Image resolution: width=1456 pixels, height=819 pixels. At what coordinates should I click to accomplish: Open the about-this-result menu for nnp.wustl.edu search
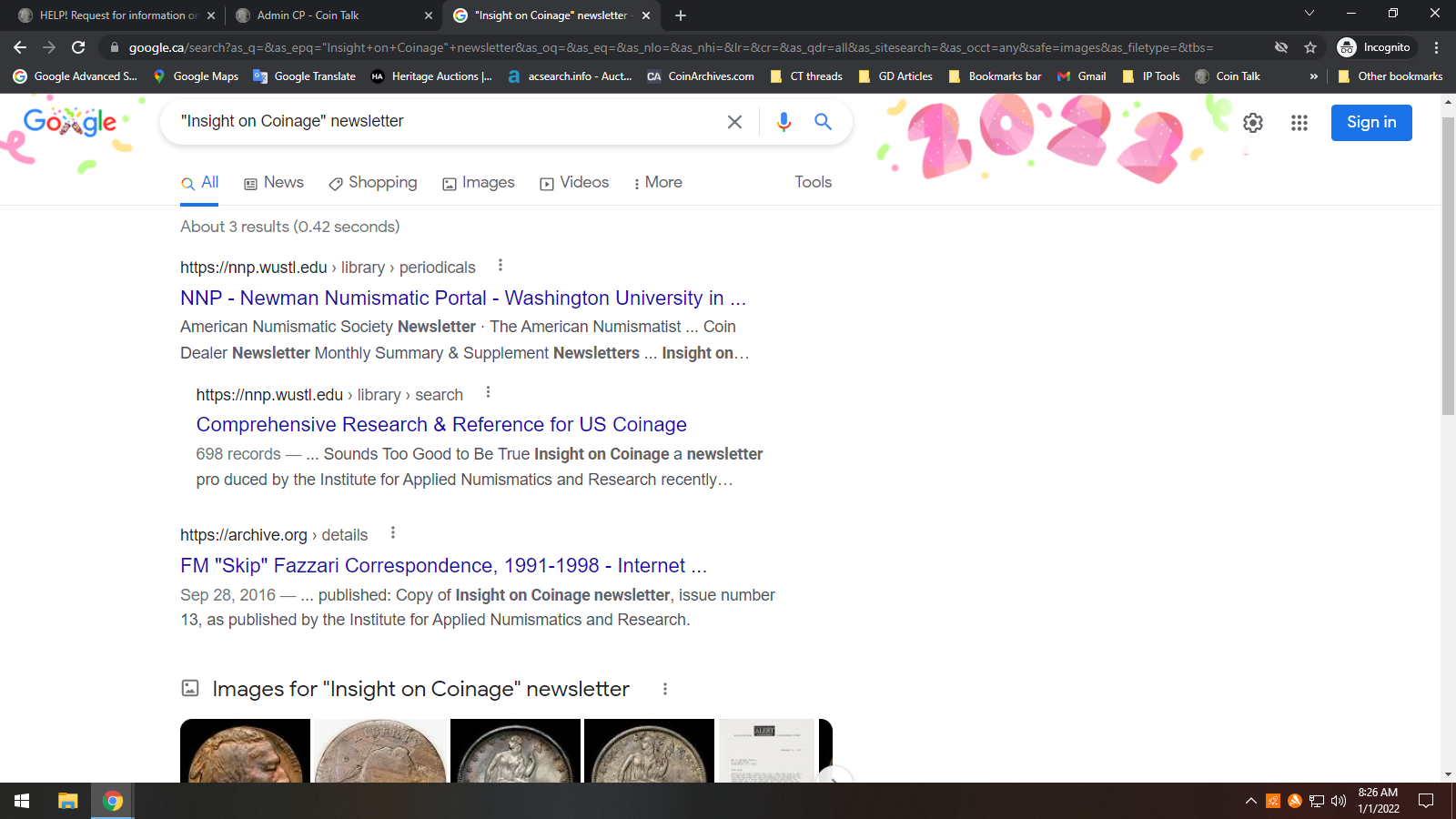[x=488, y=392]
